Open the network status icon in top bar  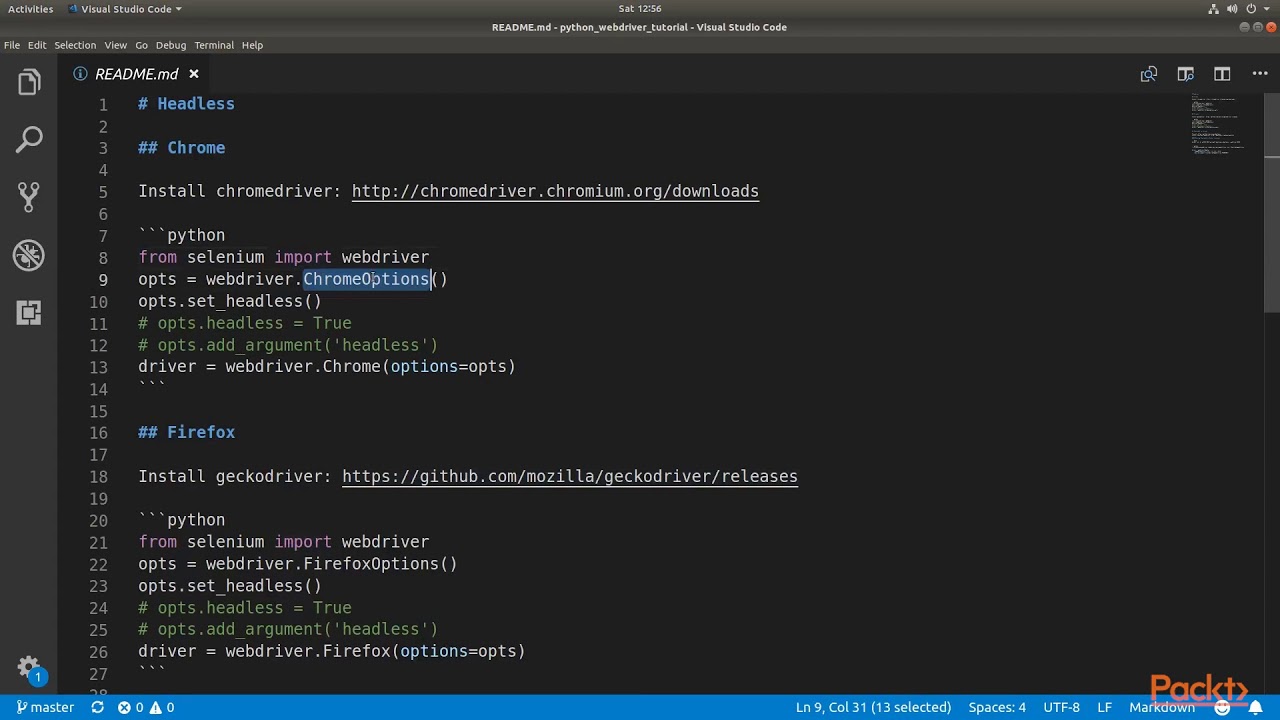pos(1215,9)
